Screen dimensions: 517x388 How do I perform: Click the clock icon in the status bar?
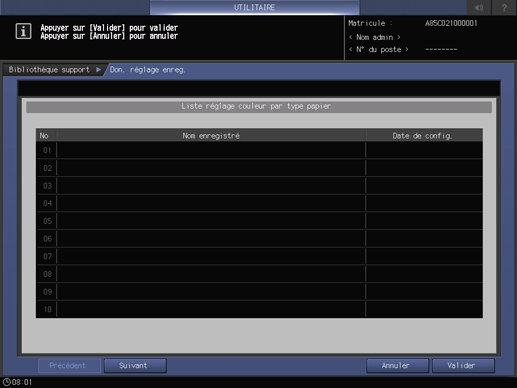[x=7, y=382]
